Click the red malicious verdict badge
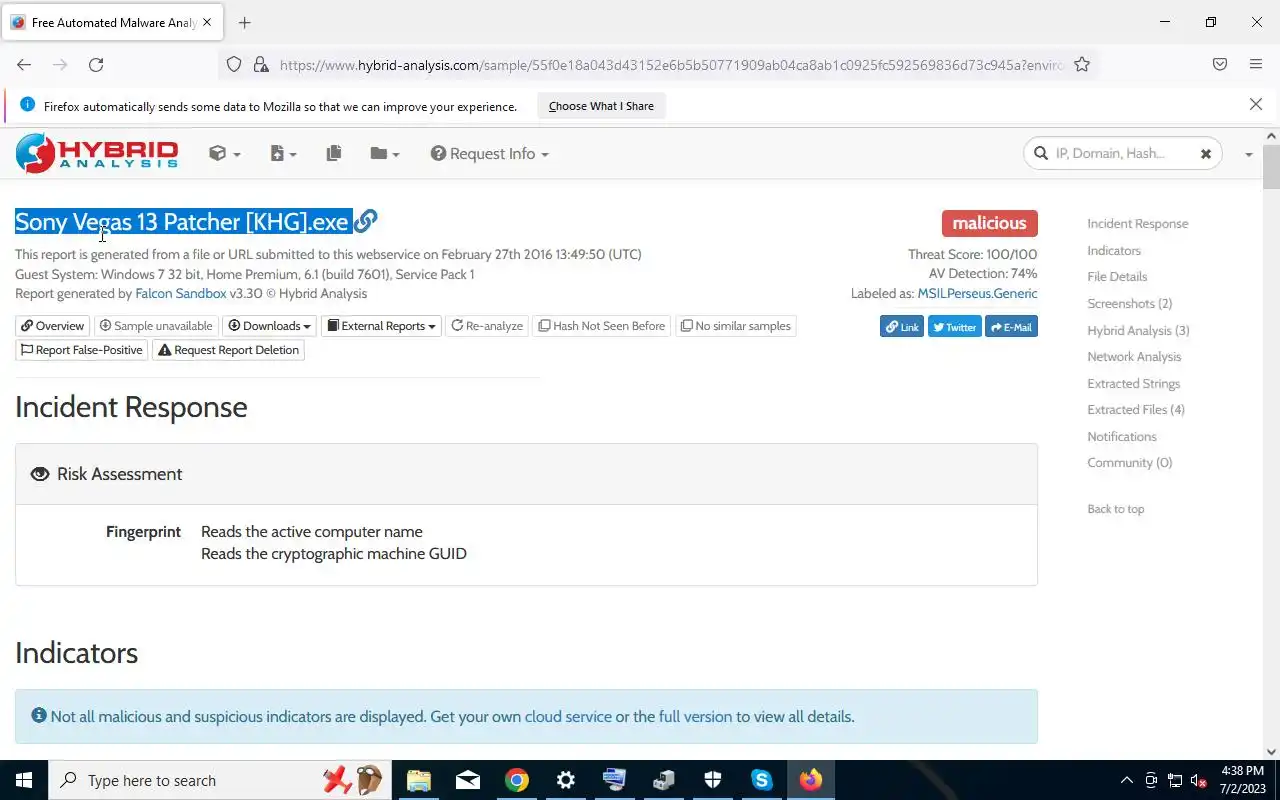Image resolution: width=1280 pixels, height=800 pixels. [989, 223]
